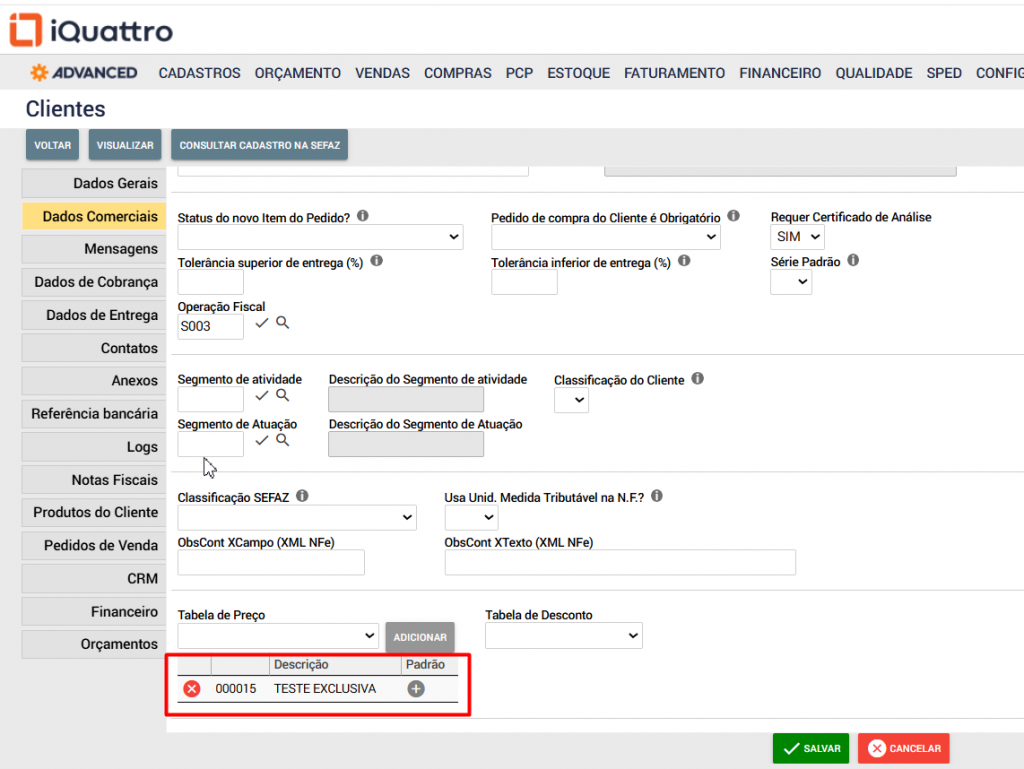Show info for Série Padrão
Viewport: 1024px width, 769px height.
[x=853, y=260]
